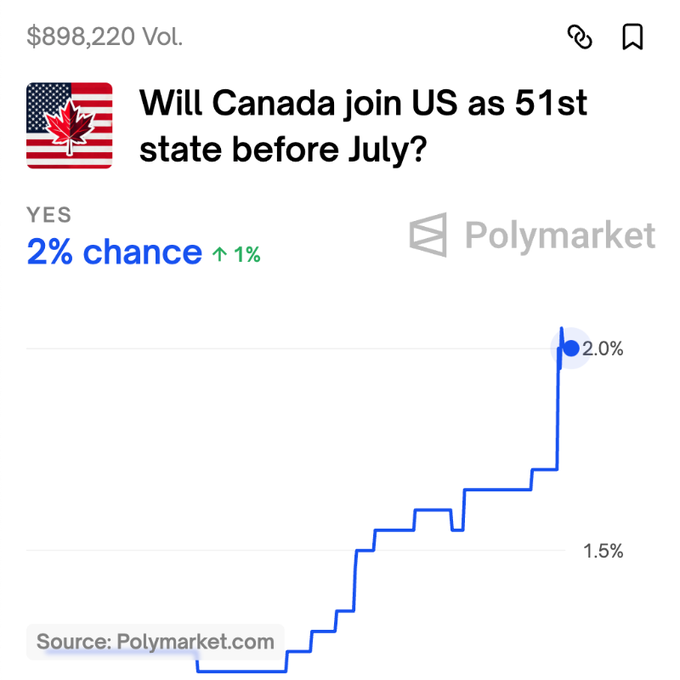
Task: Click the lowest flat segment of chart line
Action: point(242,671)
